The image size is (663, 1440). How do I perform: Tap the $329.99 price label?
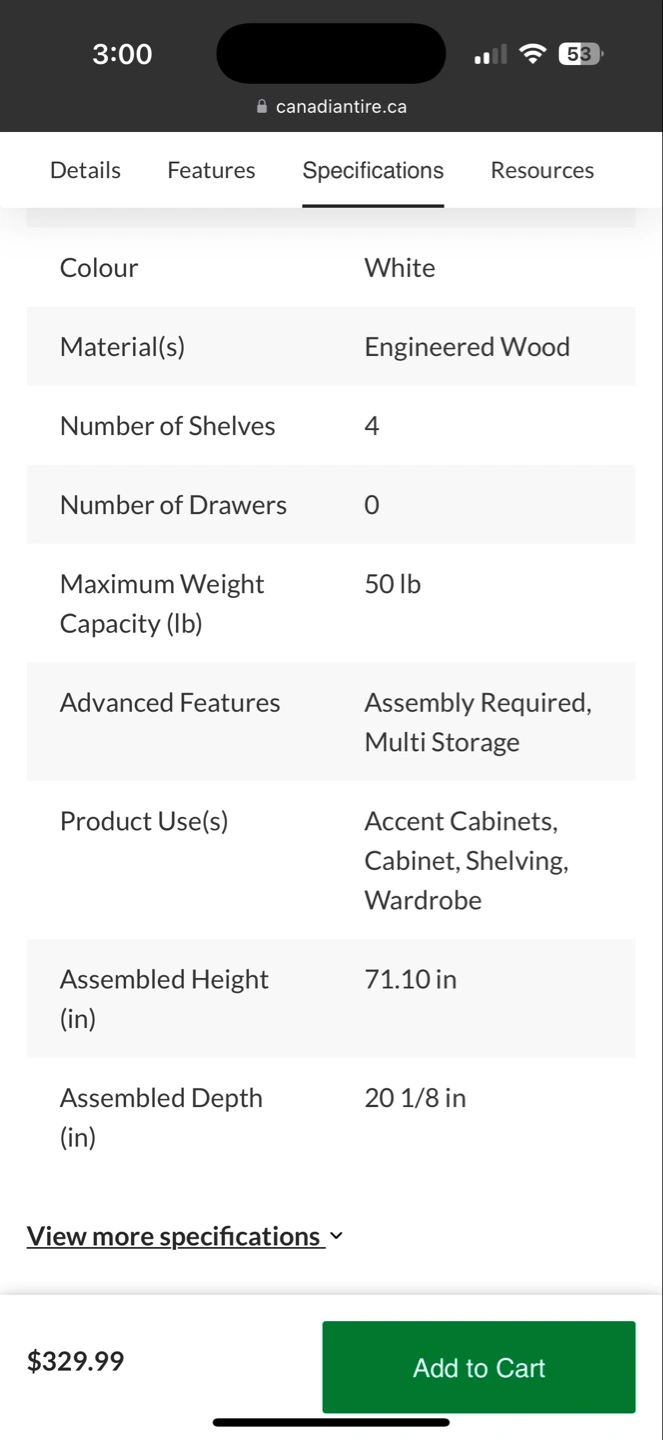point(76,1361)
